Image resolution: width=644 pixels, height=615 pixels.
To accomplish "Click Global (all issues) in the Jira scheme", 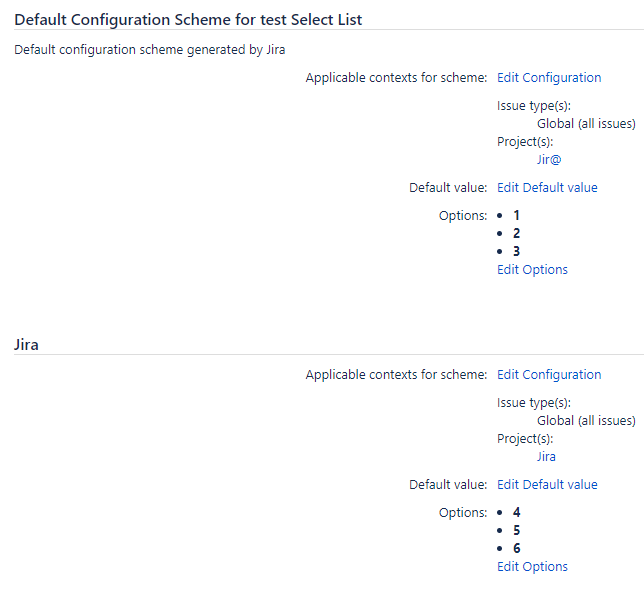I will point(586,421).
